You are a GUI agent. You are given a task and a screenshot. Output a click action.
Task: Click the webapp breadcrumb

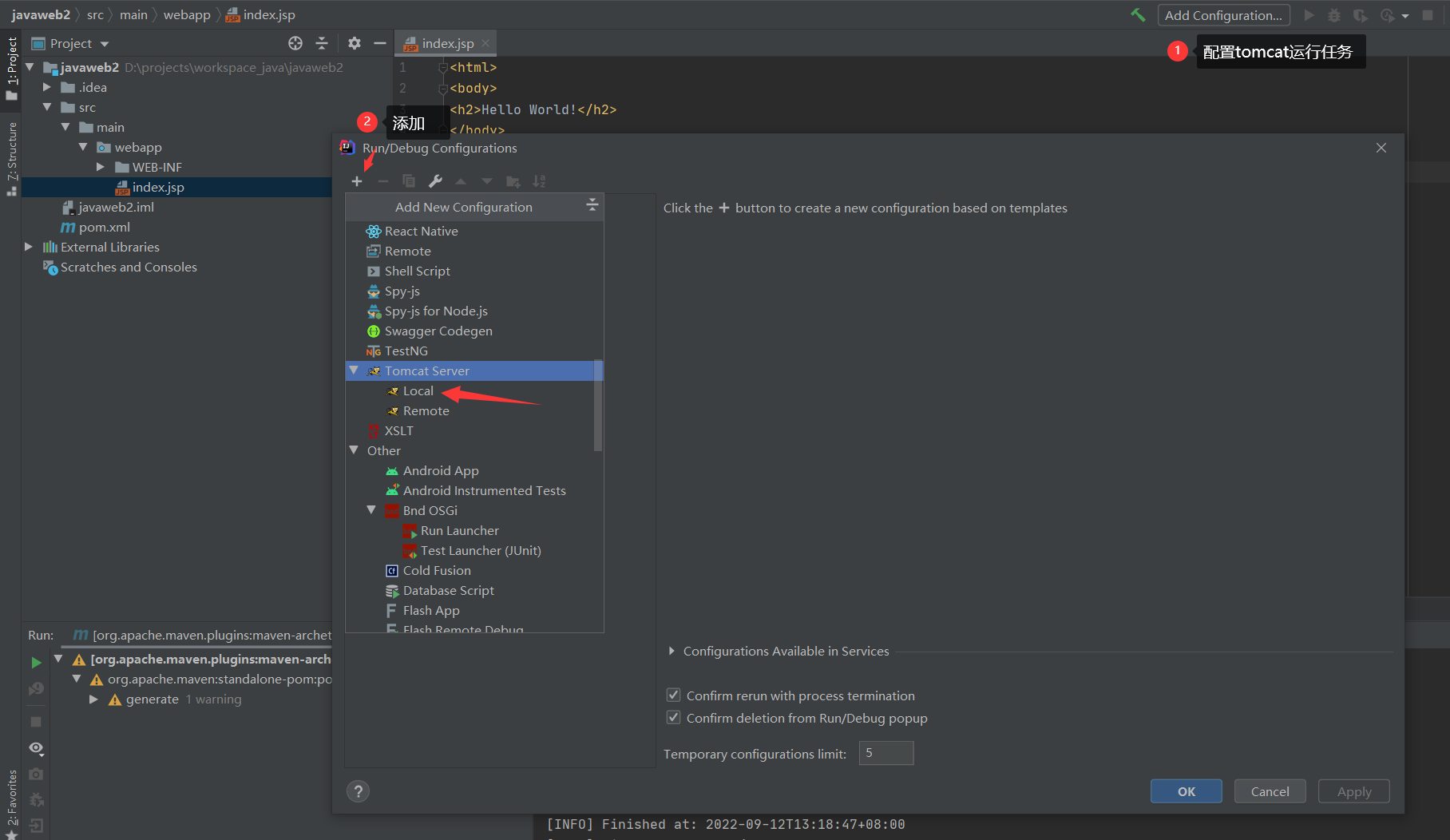(187, 14)
